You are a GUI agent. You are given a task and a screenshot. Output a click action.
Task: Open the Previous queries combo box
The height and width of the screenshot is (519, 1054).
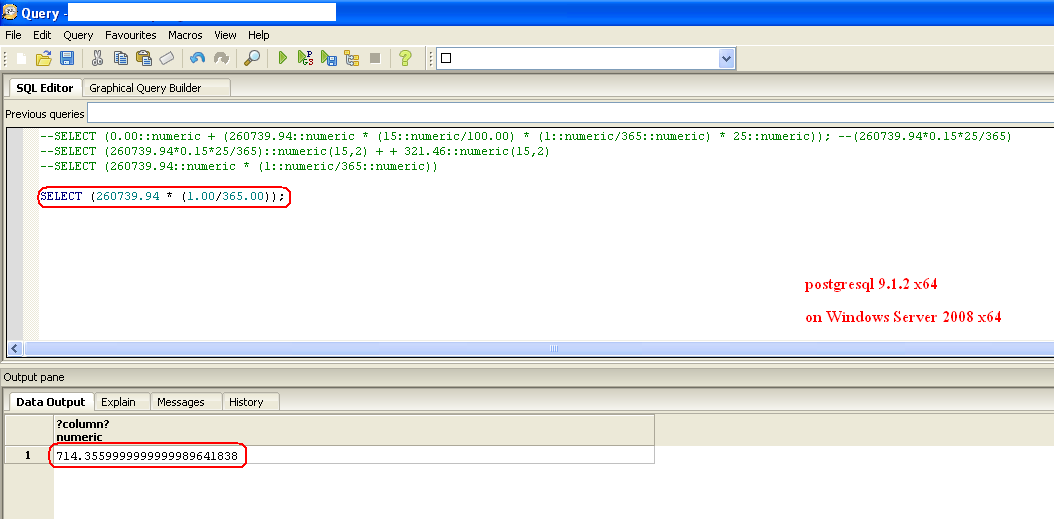point(570,113)
